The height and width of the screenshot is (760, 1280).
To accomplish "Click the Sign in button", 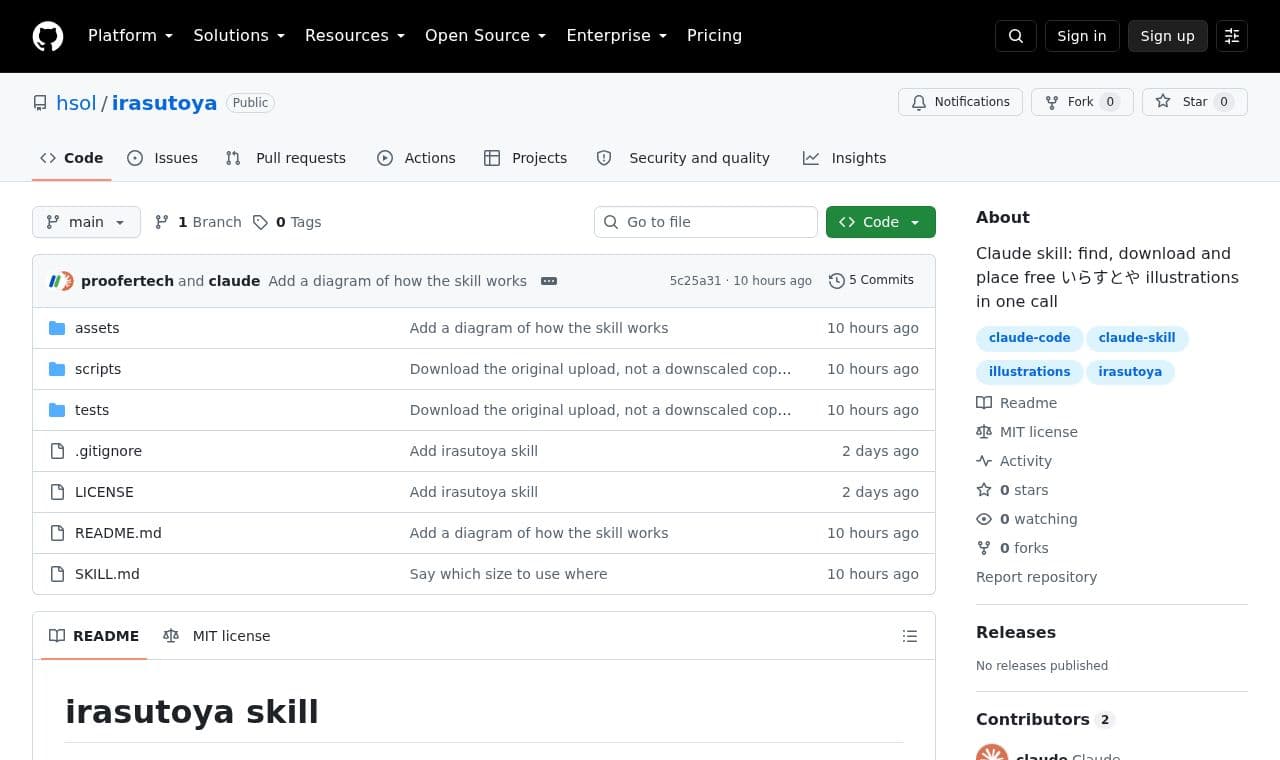I will (1082, 36).
